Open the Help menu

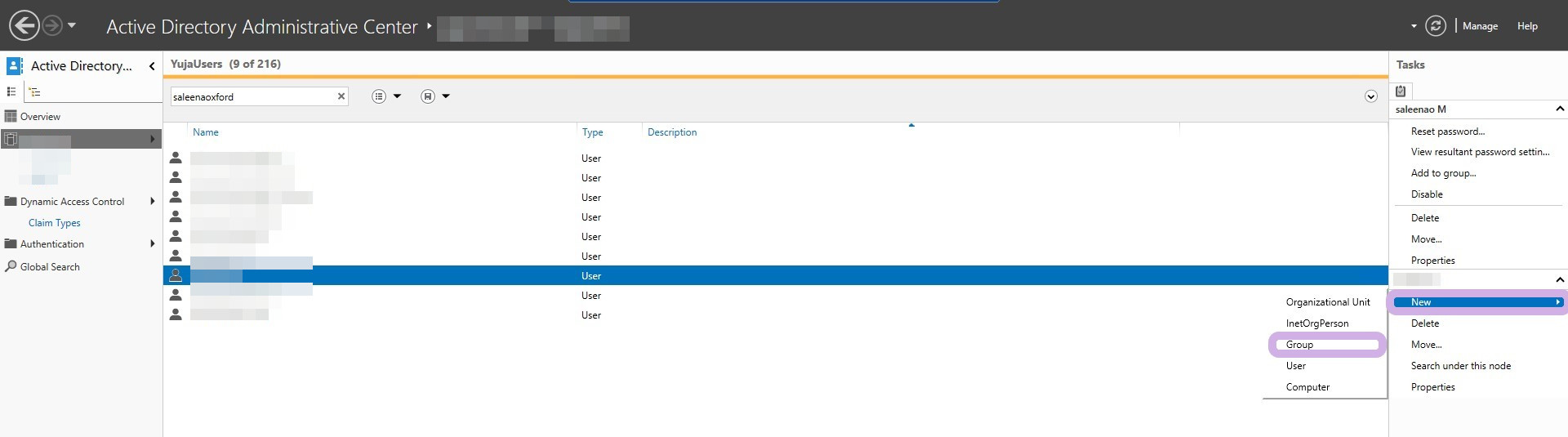1527,26
